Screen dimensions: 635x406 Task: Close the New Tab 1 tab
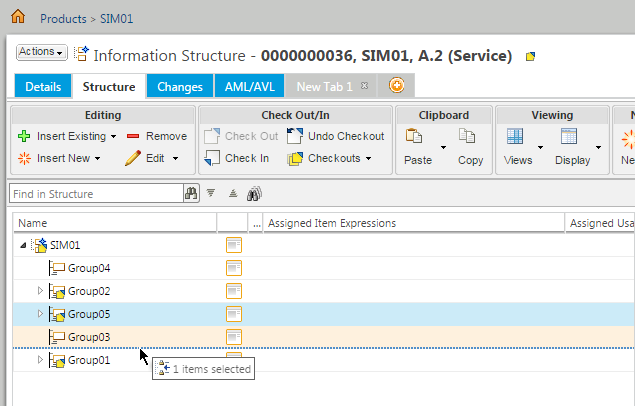coord(364,87)
